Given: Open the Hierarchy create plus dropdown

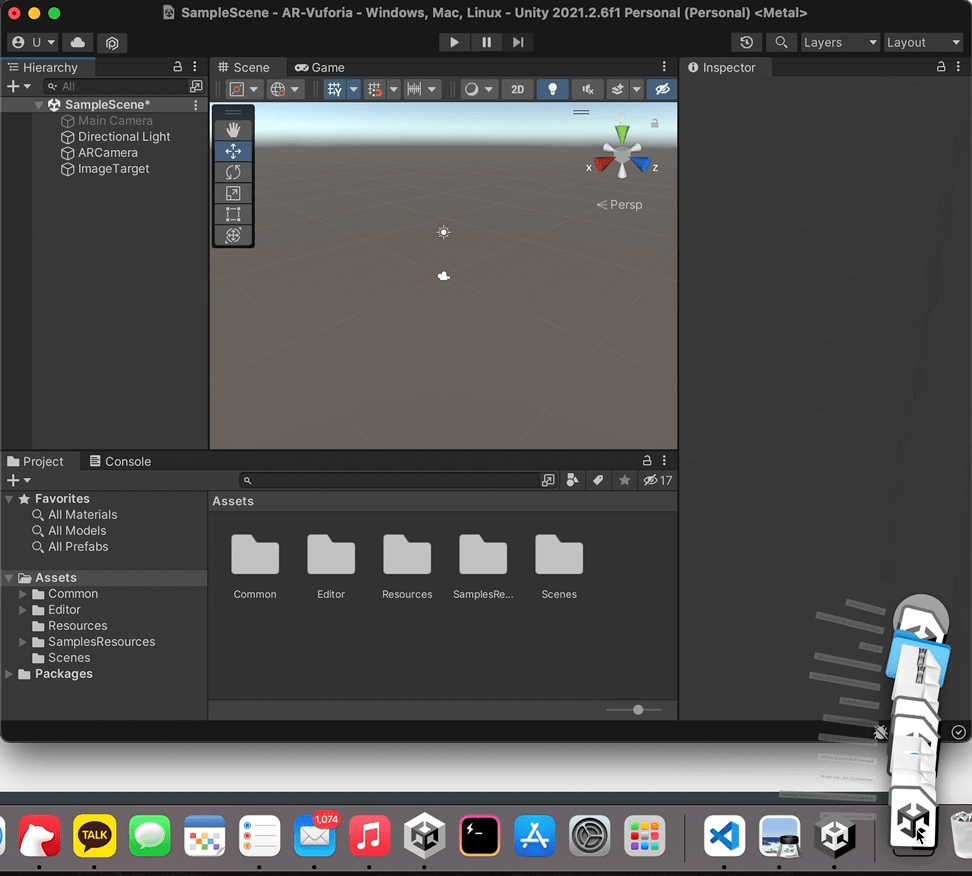Looking at the screenshot, I should click(18, 86).
